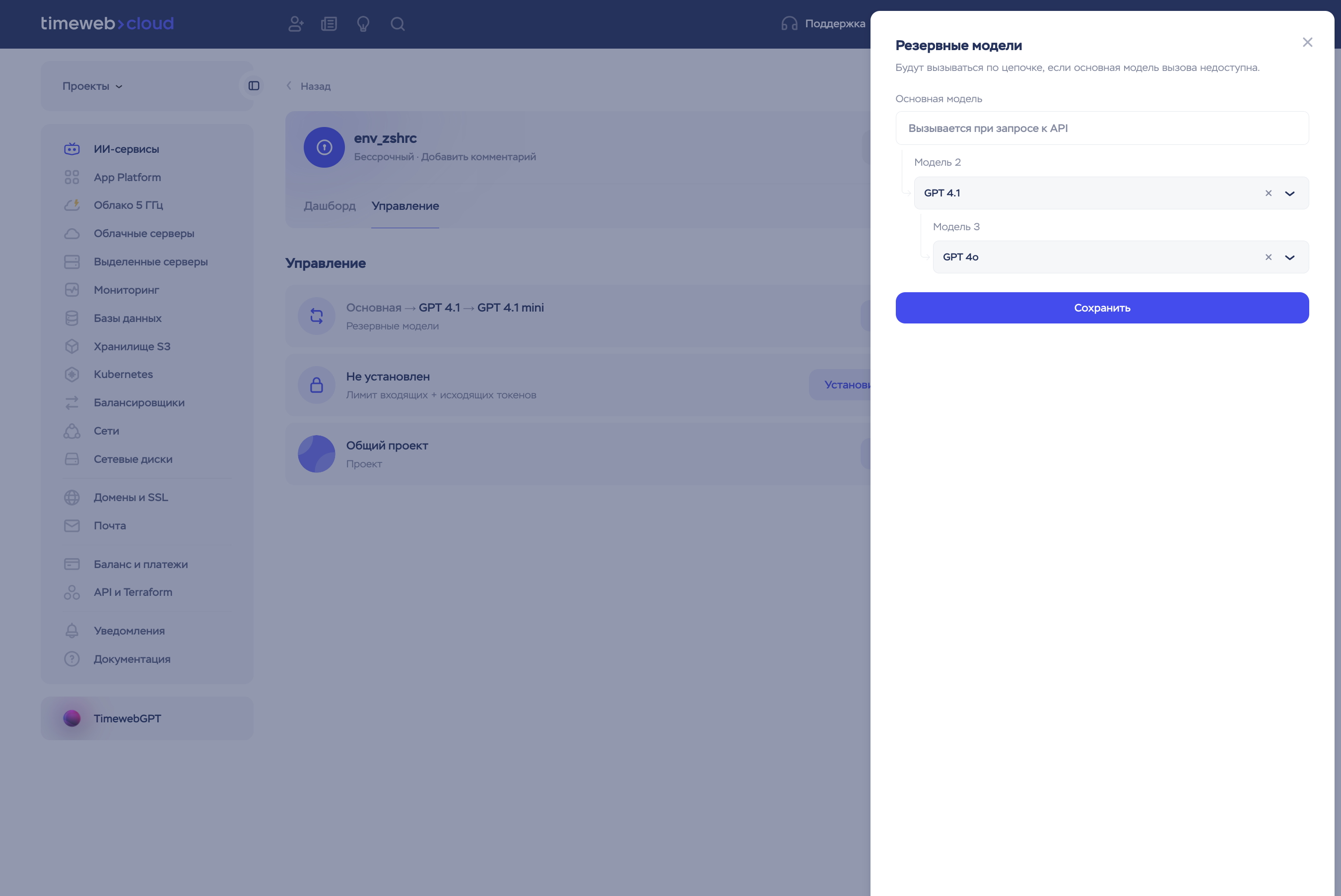Image resolution: width=1341 pixels, height=896 pixels.
Task: Open the add user icon in header
Action: tap(295, 23)
